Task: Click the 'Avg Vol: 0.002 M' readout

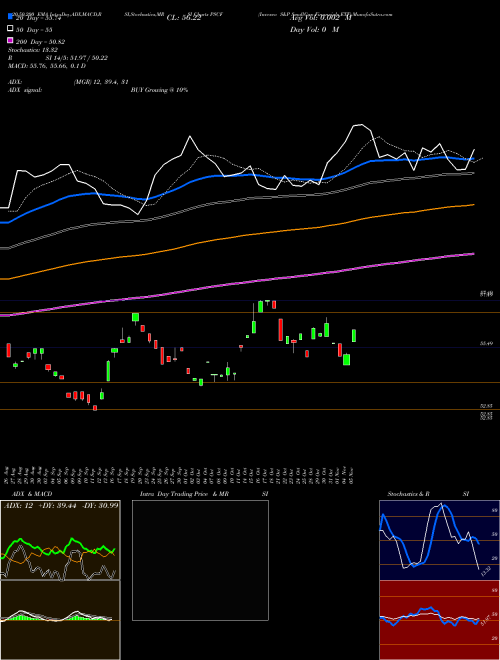Action: pos(320,18)
